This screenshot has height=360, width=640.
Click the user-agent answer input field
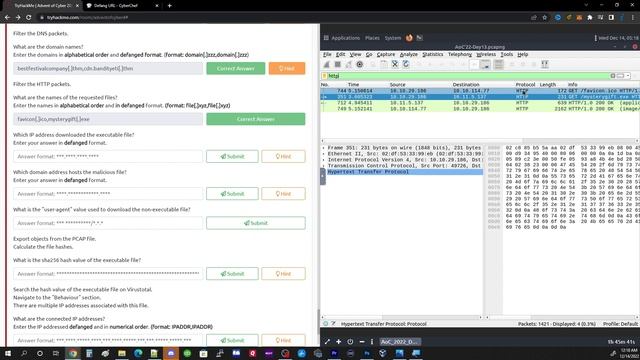tap(108, 223)
